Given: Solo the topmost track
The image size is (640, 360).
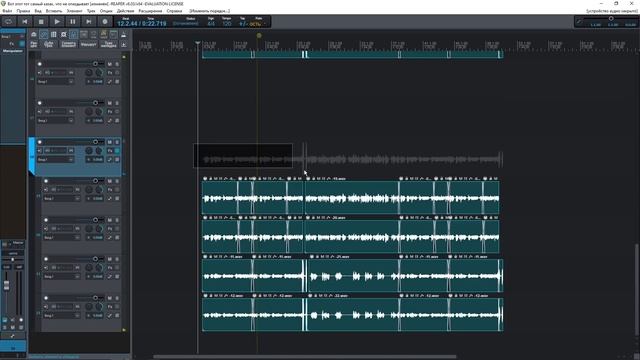Looking at the screenshot, I should 117,64.
